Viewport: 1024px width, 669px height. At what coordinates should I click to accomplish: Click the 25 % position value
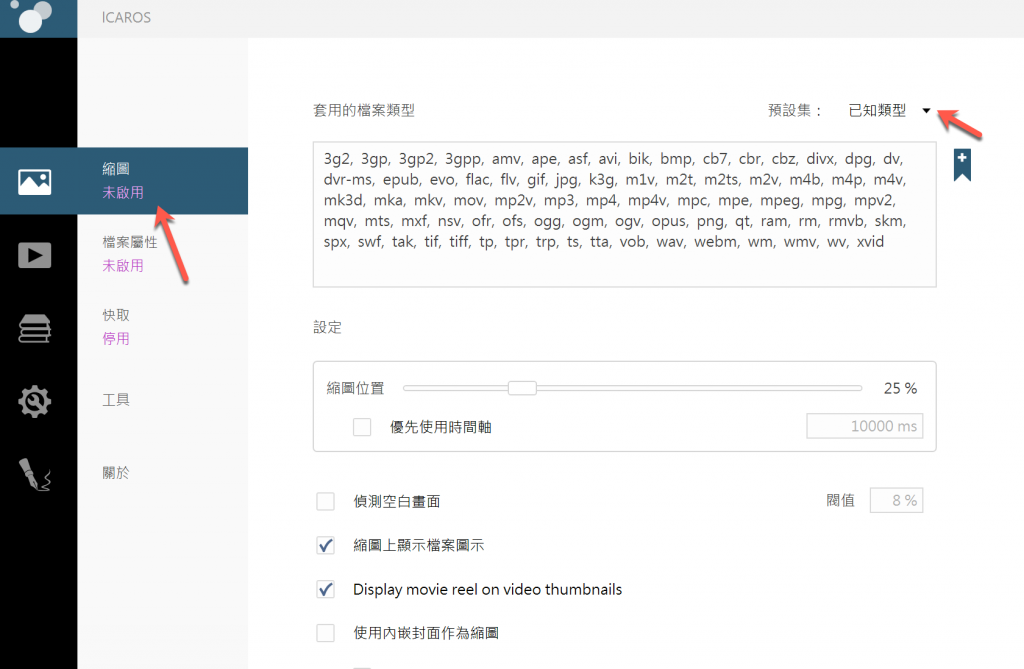click(x=900, y=389)
